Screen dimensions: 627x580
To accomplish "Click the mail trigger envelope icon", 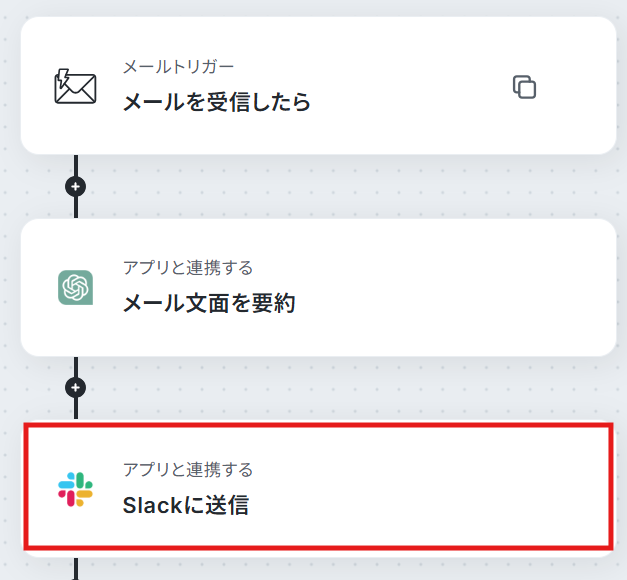I will point(75,86).
